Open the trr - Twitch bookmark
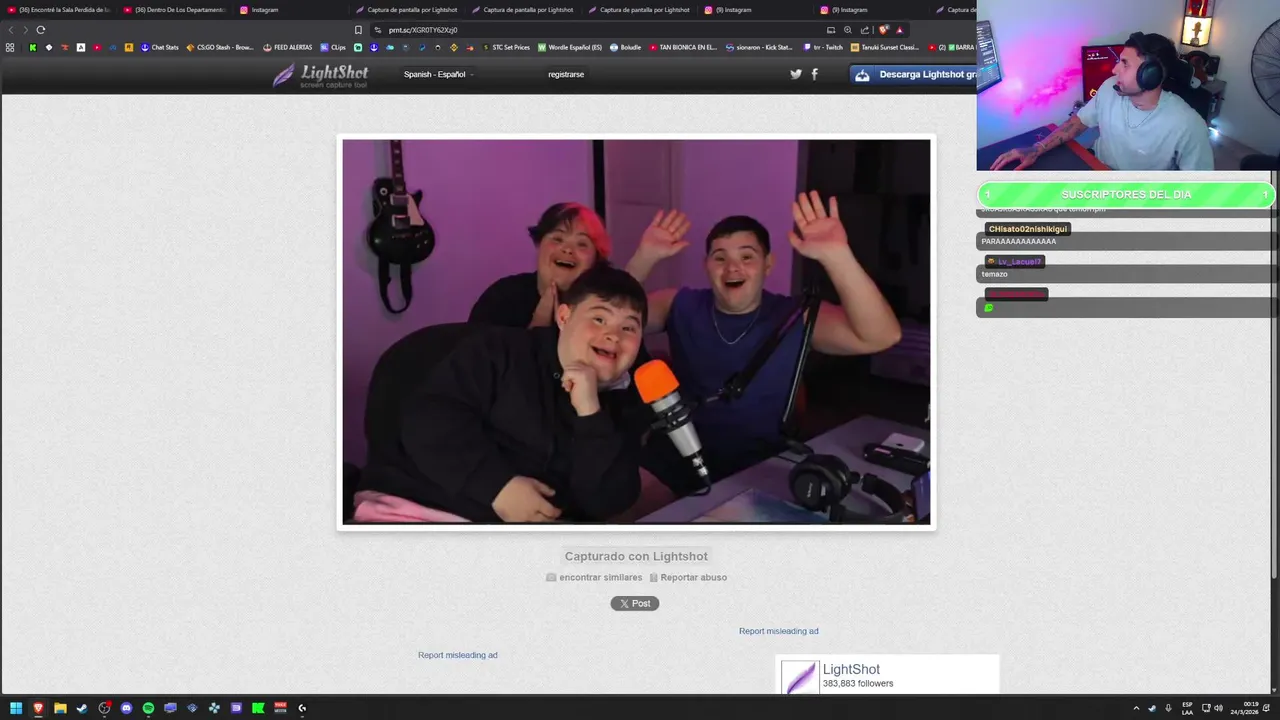 coord(822,47)
